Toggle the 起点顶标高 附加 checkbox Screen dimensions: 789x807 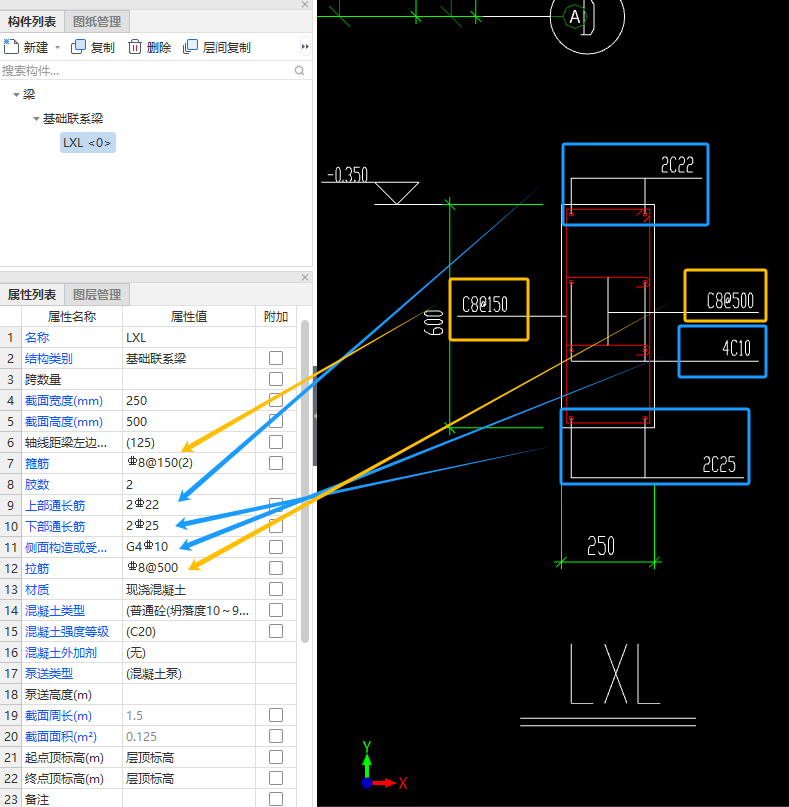tap(276, 757)
